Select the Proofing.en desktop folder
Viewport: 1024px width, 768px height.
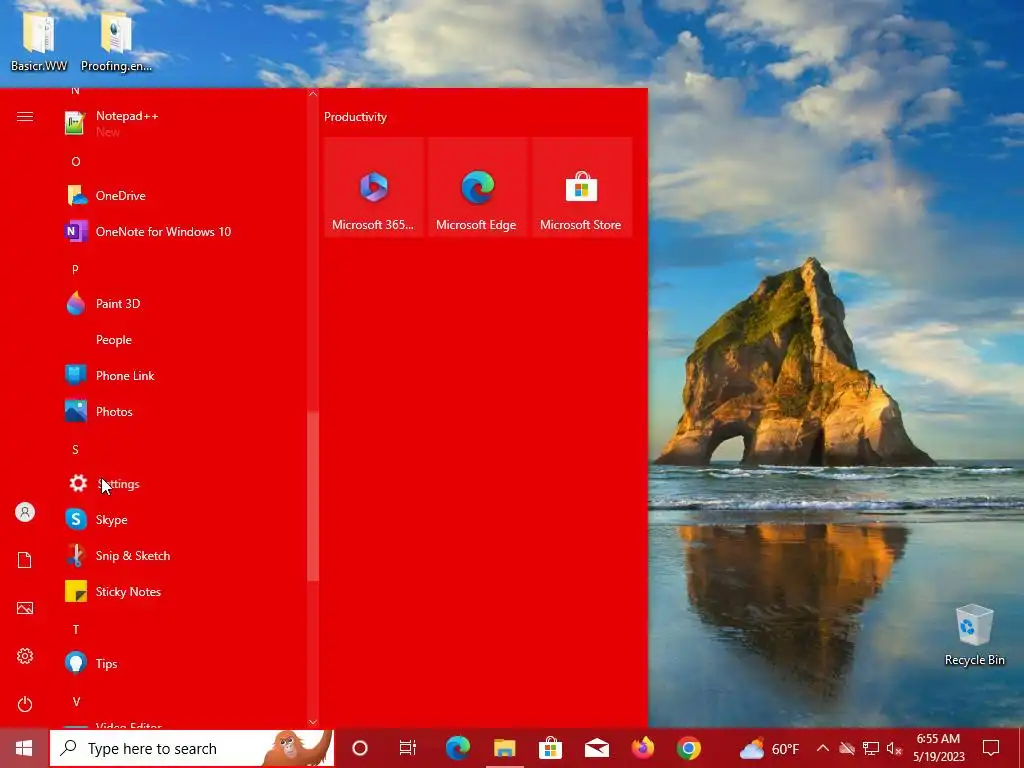tap(116, 42)
